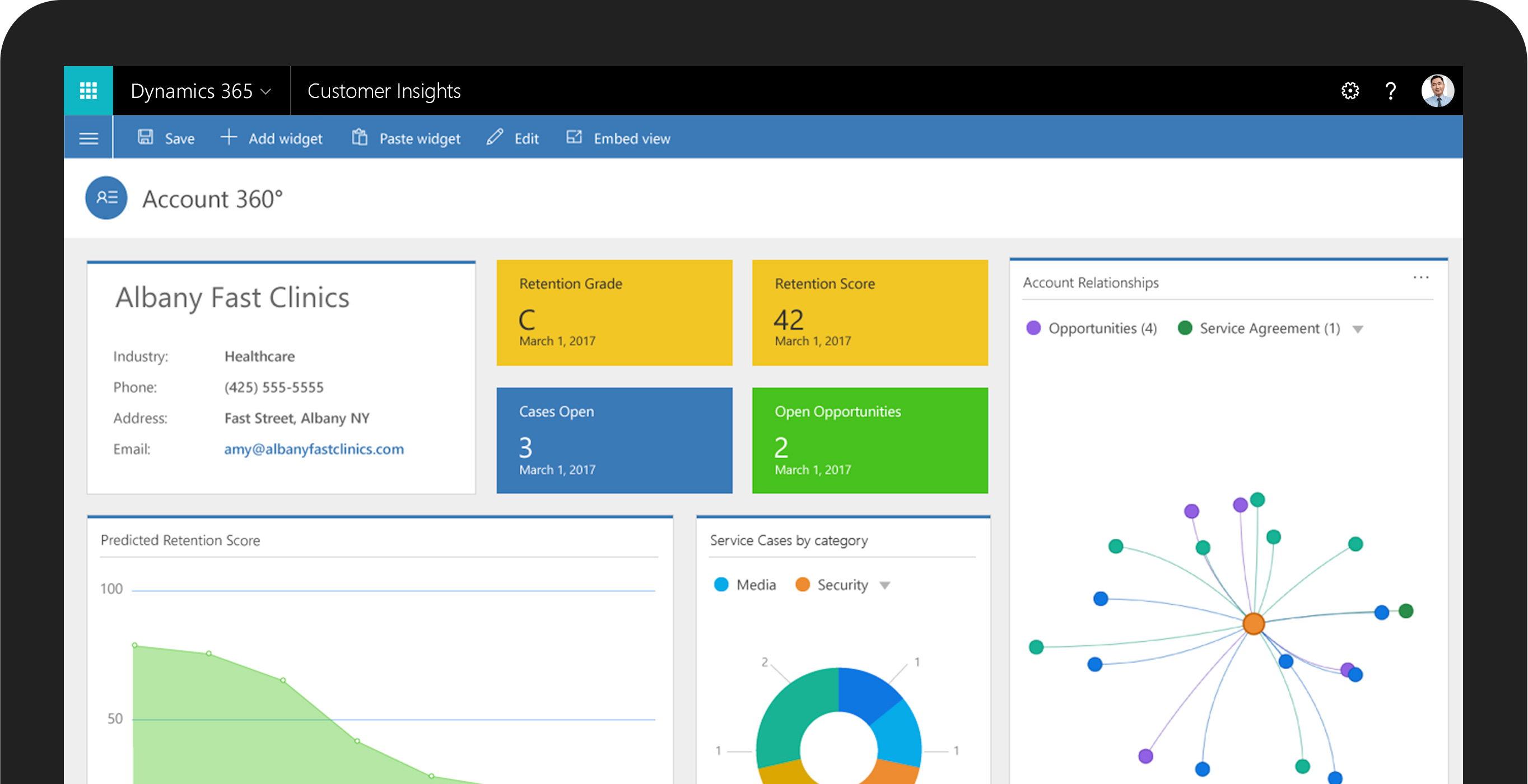Click the phone number (425) 555-5555
The image size is (1528, 784).
coord(274,388)
